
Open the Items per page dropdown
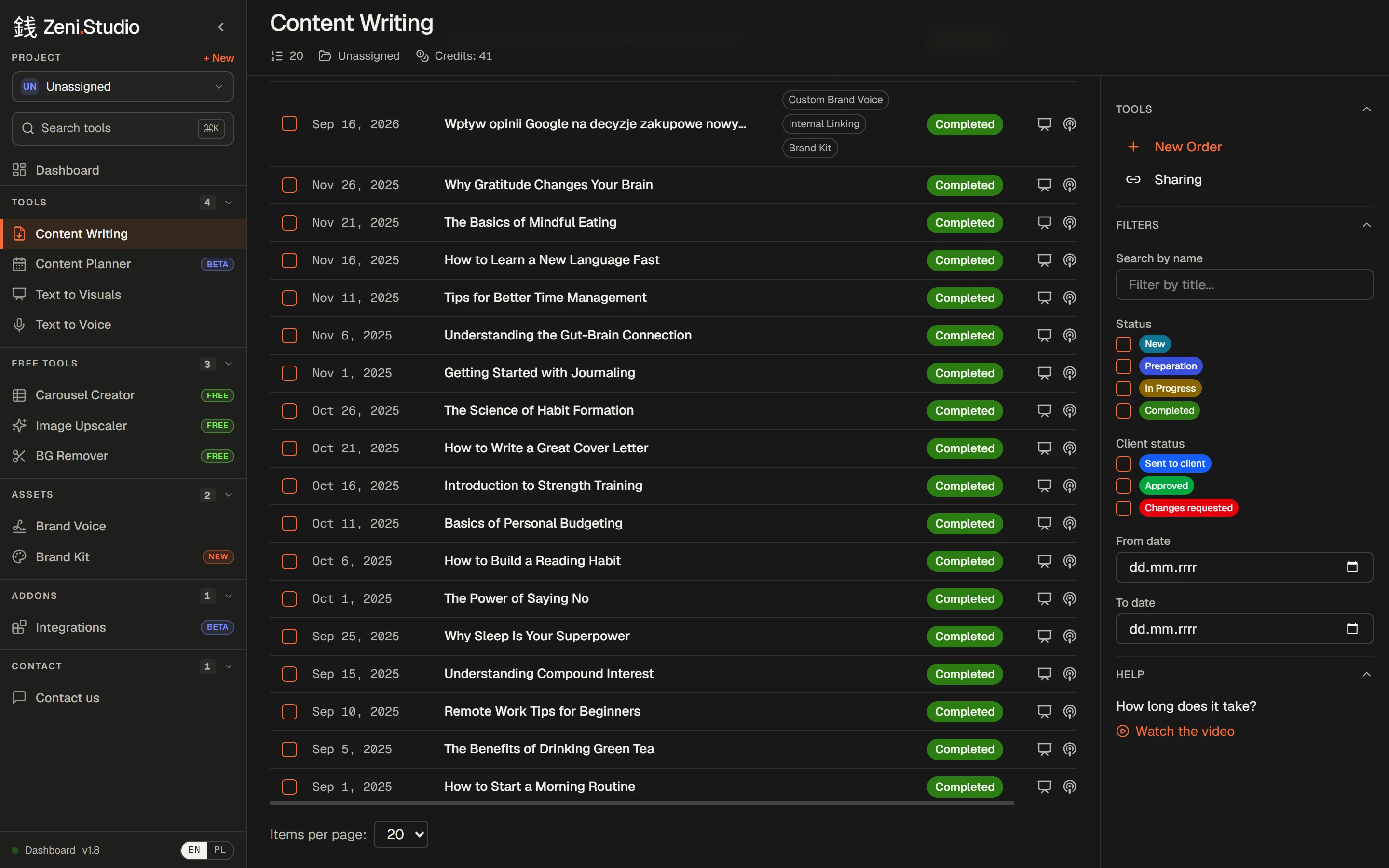[401, 834]
